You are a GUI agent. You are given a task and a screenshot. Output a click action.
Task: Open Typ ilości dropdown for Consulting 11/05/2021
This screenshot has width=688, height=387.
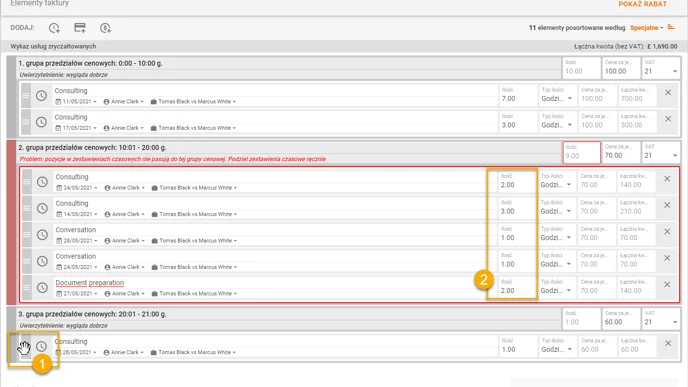point(556,95)
